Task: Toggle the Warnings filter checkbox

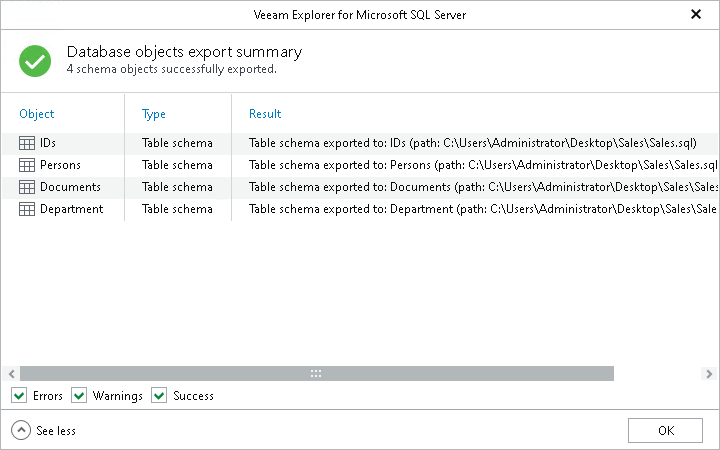Action: (79, 395)
